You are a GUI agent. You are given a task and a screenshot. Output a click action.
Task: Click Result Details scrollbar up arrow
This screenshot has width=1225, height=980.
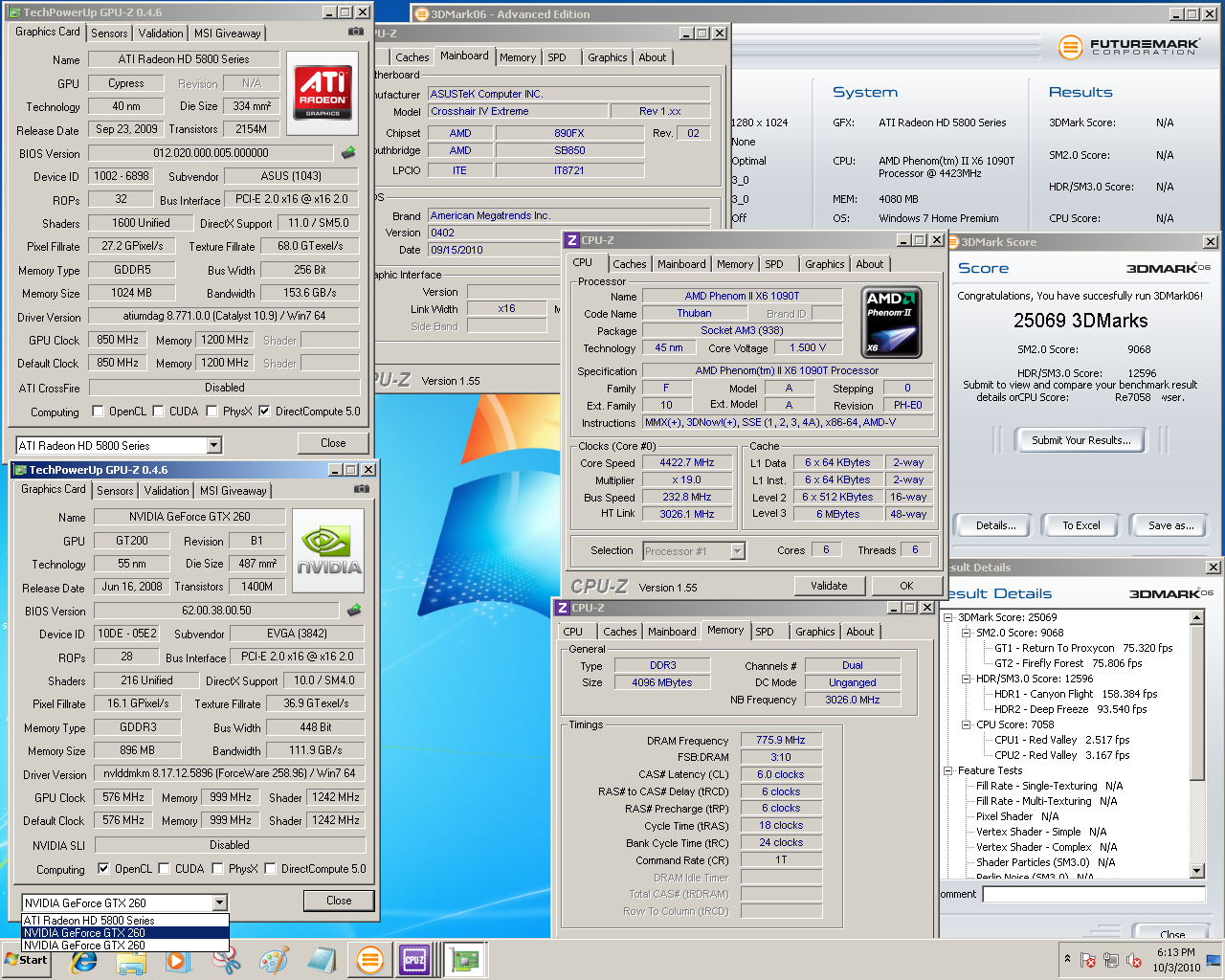point(1197,617)
